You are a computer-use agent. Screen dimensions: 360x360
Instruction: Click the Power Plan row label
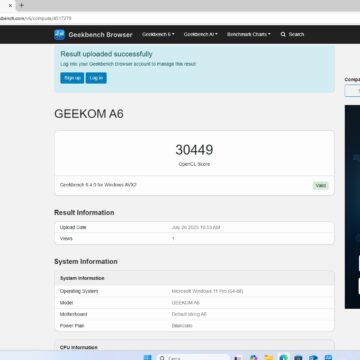pyautogui.click(x=72, y=326)
